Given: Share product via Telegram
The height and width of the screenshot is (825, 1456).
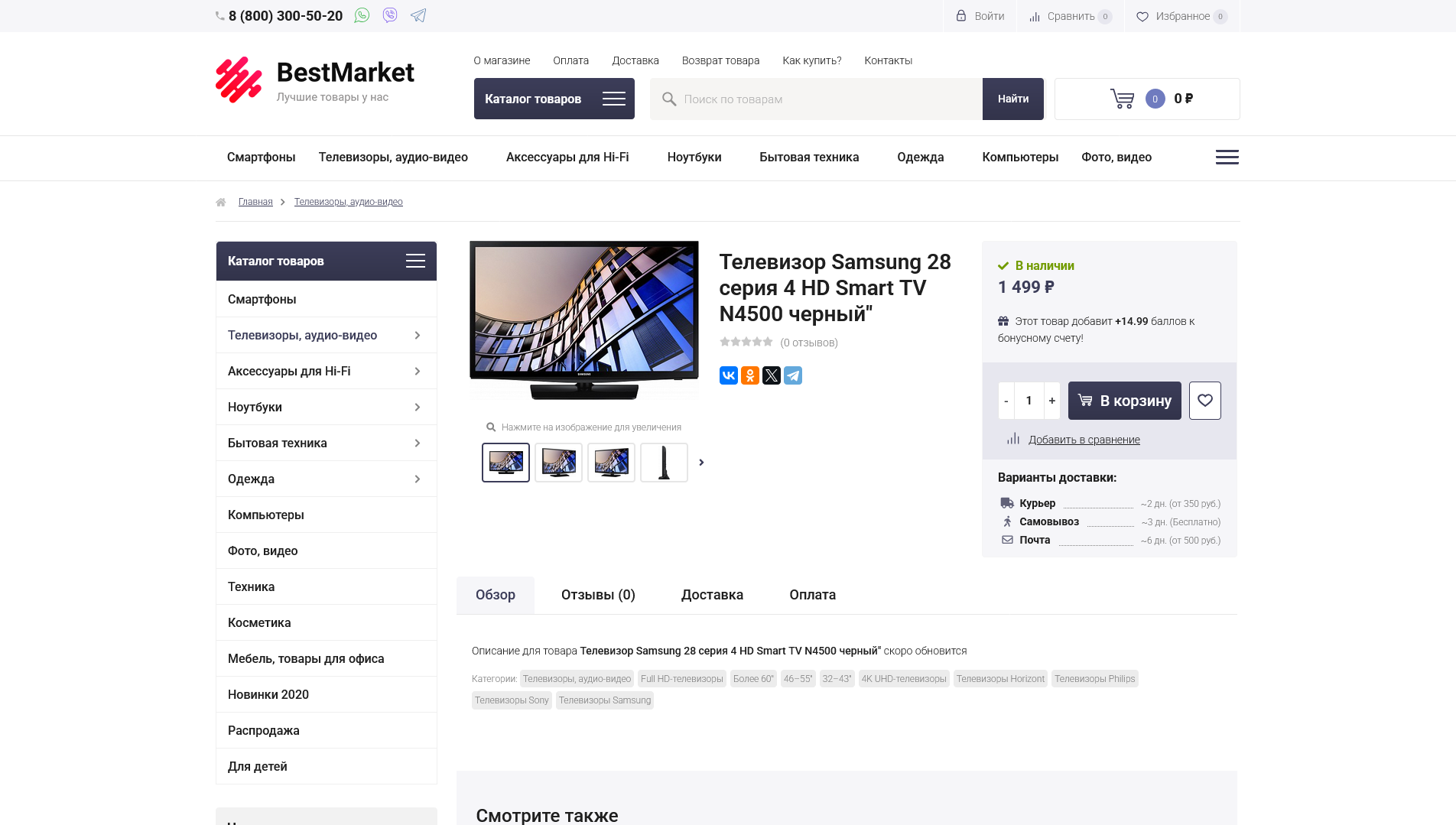Looking at the screenshot, I should (x=793, y=375).
